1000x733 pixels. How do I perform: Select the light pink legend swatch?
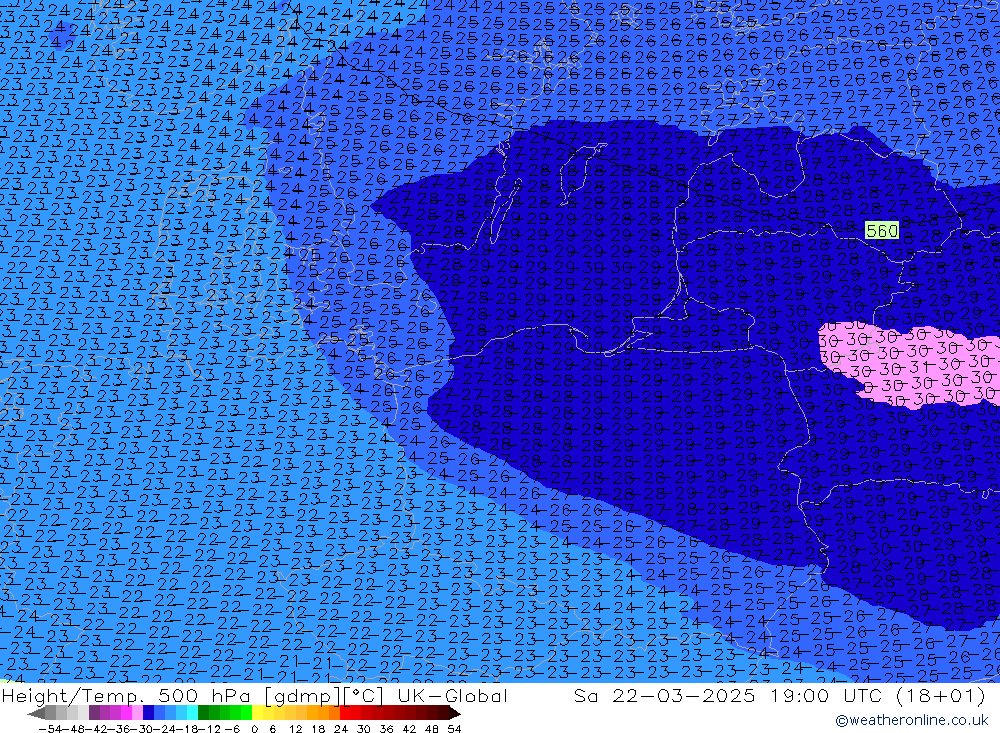click(137, 714)
